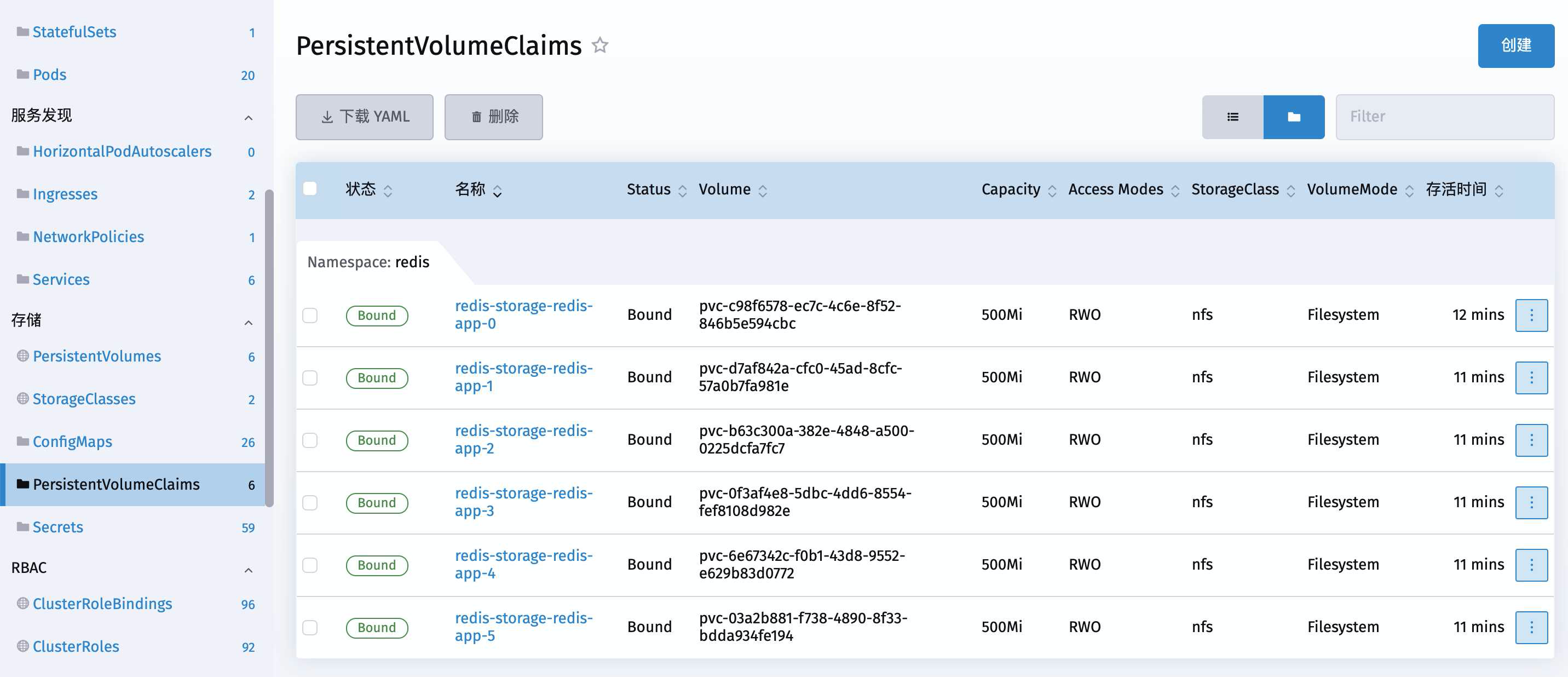The height and width of the screenshot is (677, 1568).
Task: Sort table by 存活时间 column arrows
Action: 1498,191
